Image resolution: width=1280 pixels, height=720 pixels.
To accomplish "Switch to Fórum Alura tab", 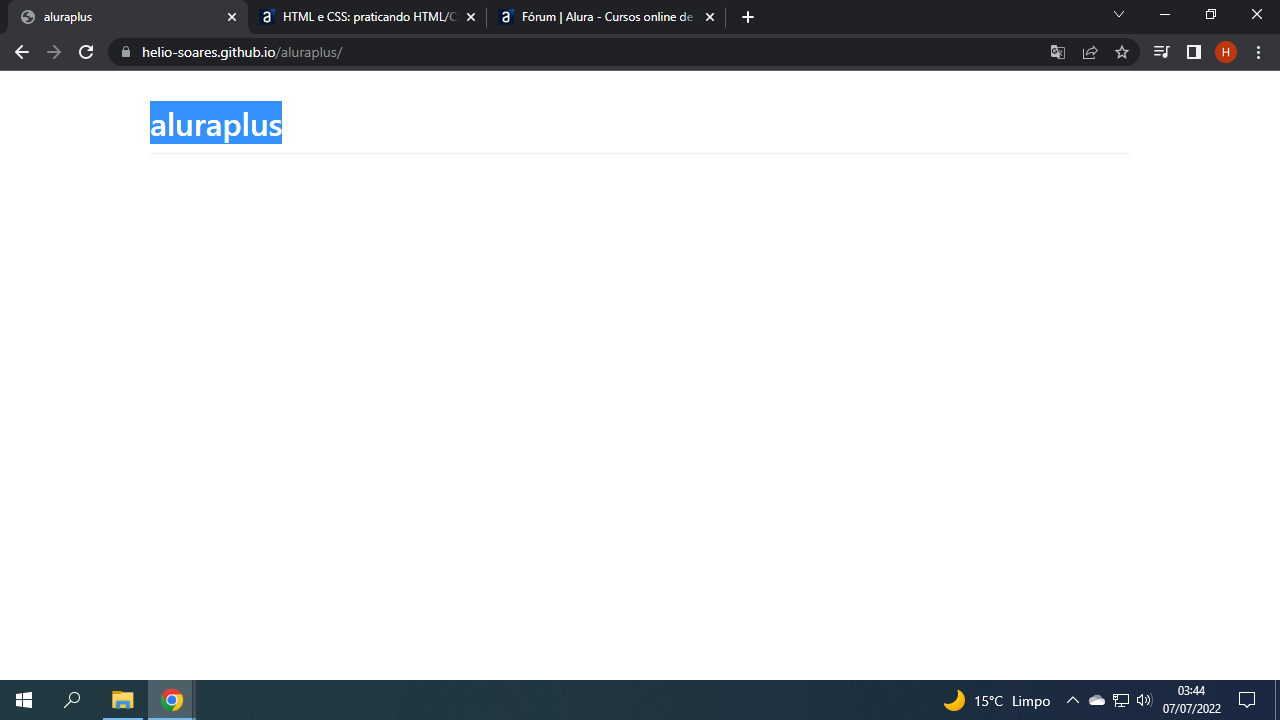I will [x=606, y=17].
